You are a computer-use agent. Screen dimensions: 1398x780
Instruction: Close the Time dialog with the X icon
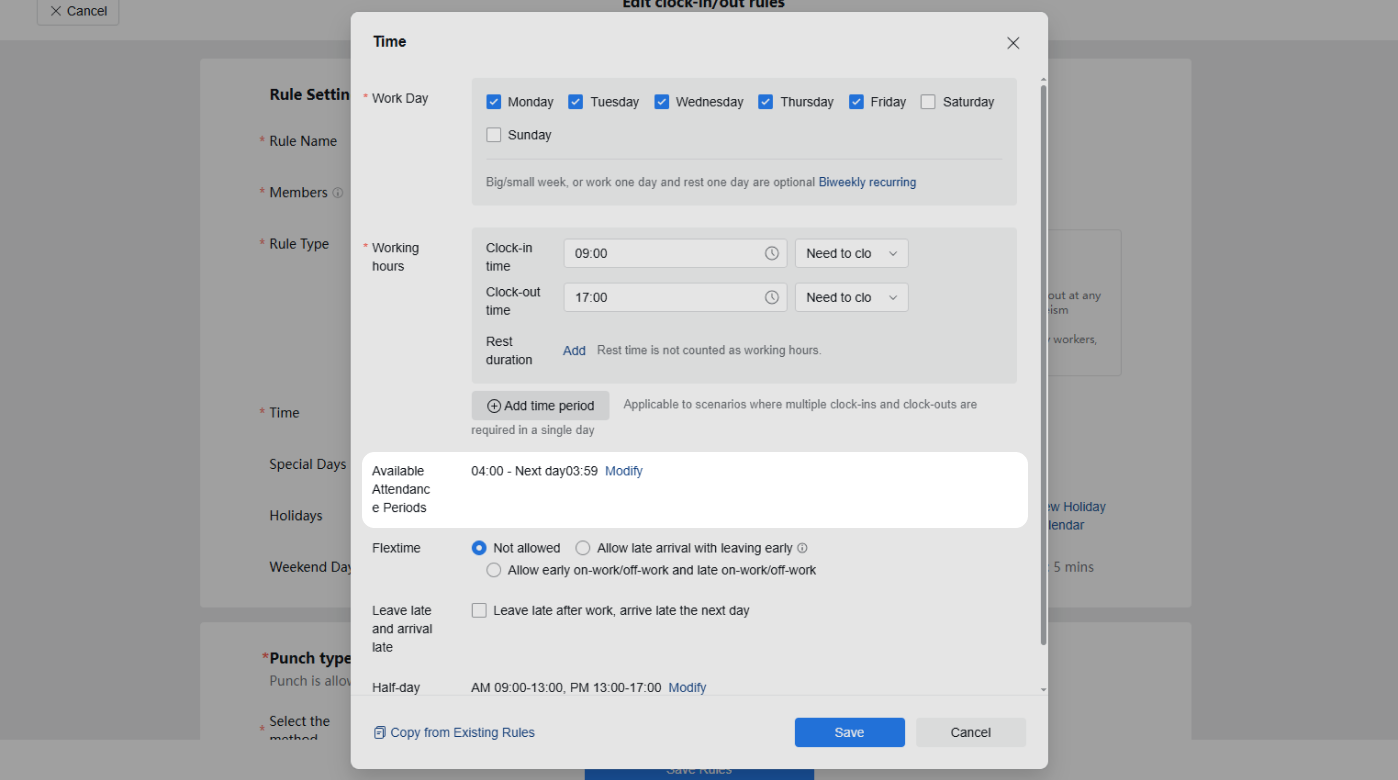[1013, 43]
